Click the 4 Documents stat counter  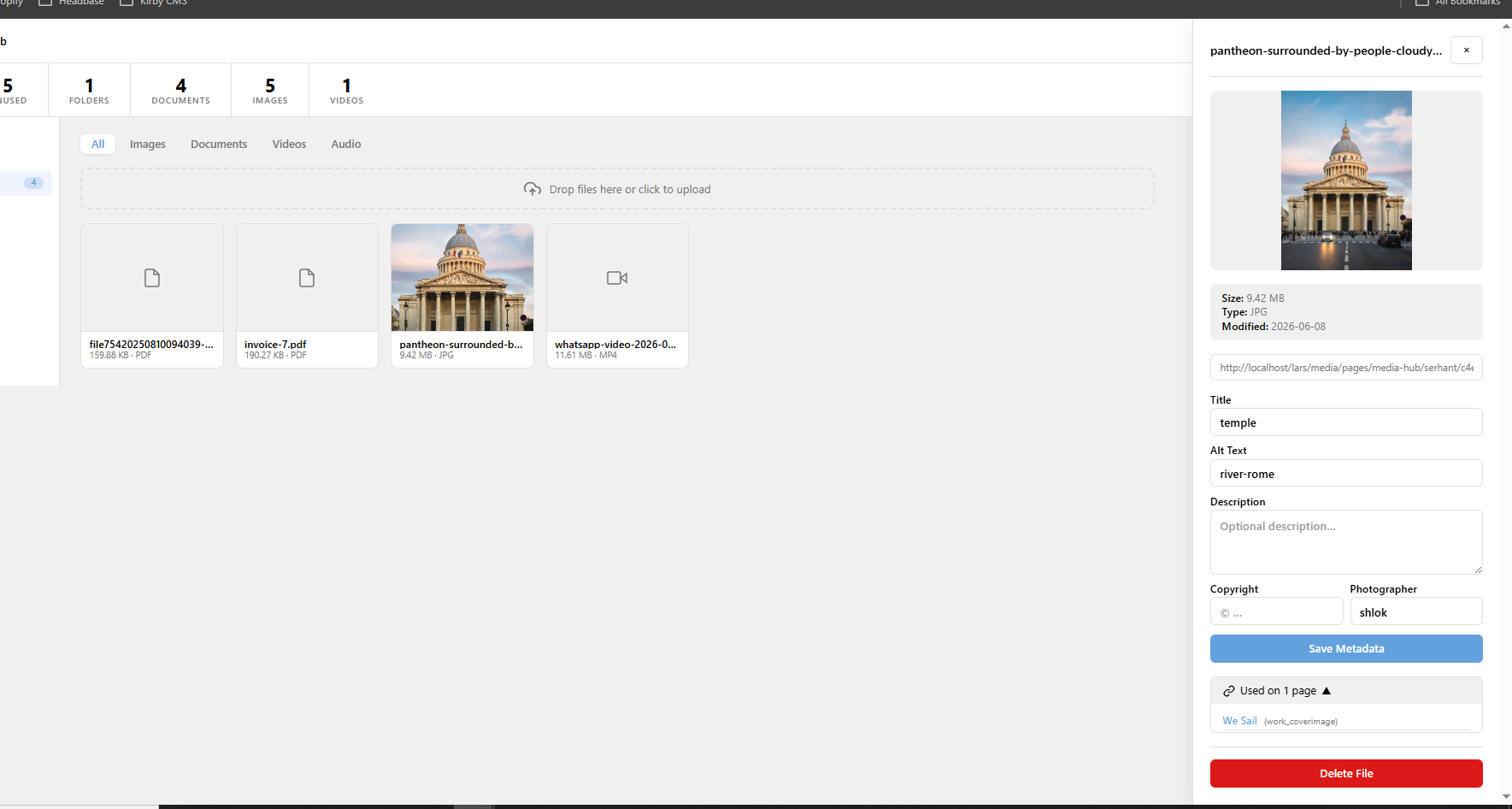tap(180, 91)
